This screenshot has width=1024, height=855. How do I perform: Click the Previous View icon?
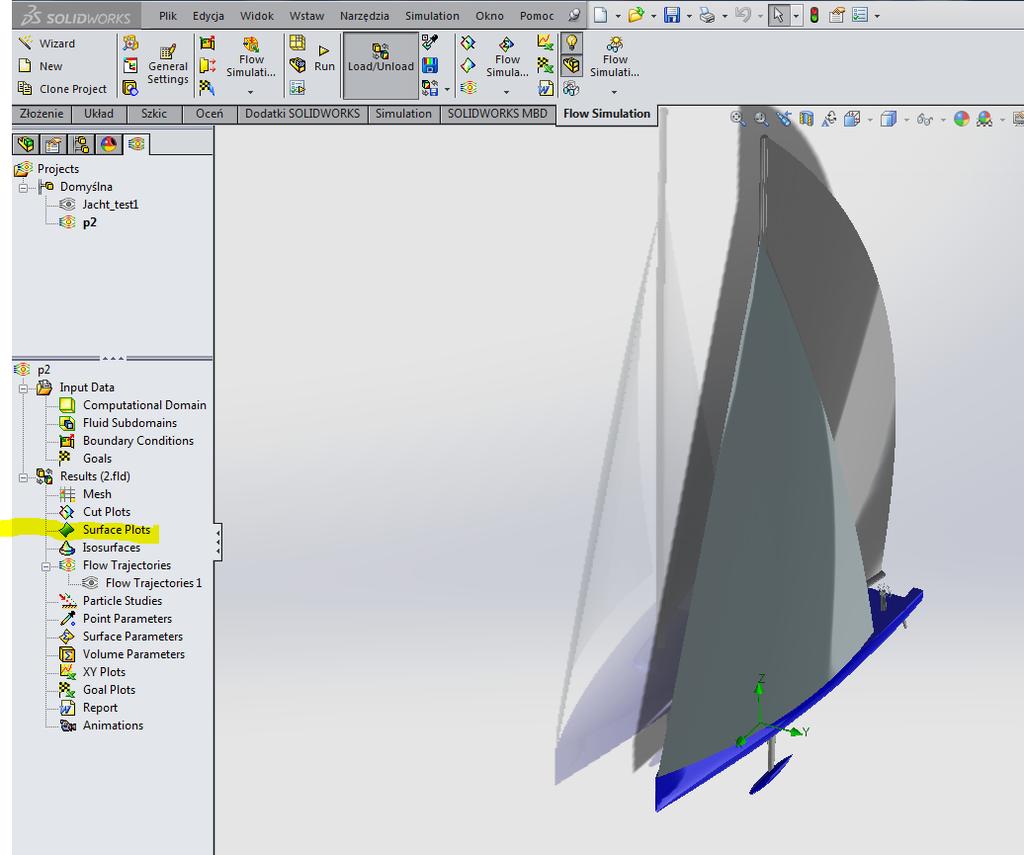784,118
